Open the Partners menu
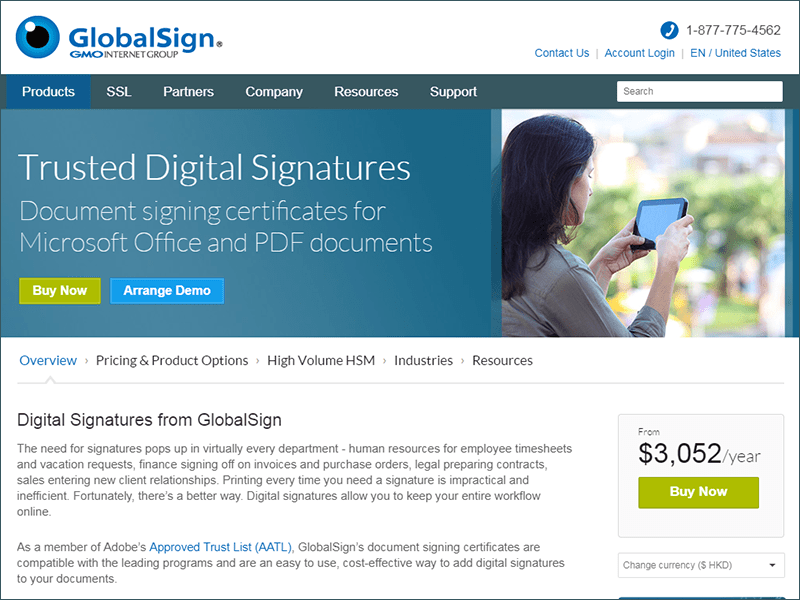Viewport: 800px width, 600px height. [188, 92]
